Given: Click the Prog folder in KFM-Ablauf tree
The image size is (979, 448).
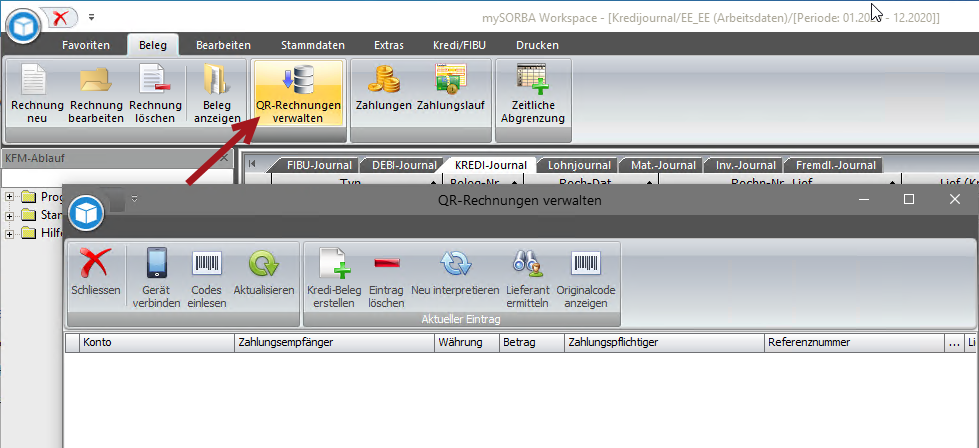Looking at the screenshot, I should click(x=41, y=197).
